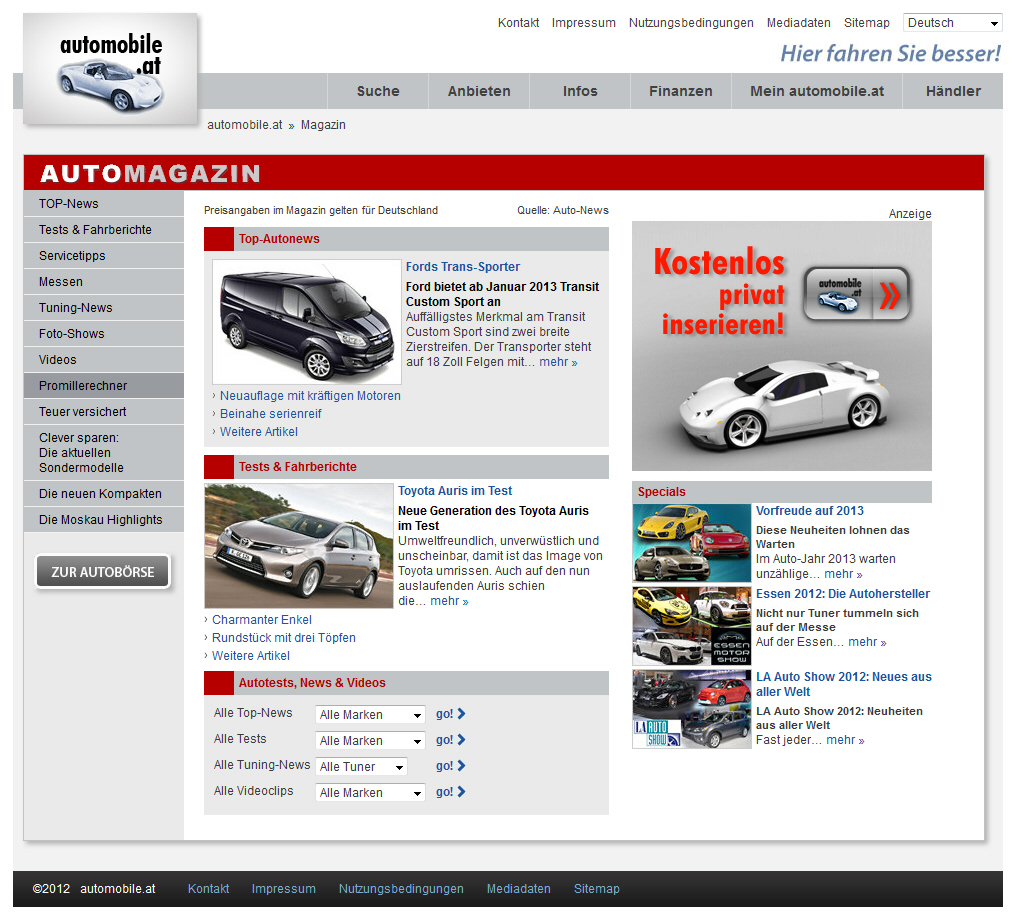The height and width of the screenshot is (914, 1013).
Task: Open the Toyota Auris test photo
Action: pos(299,546)
